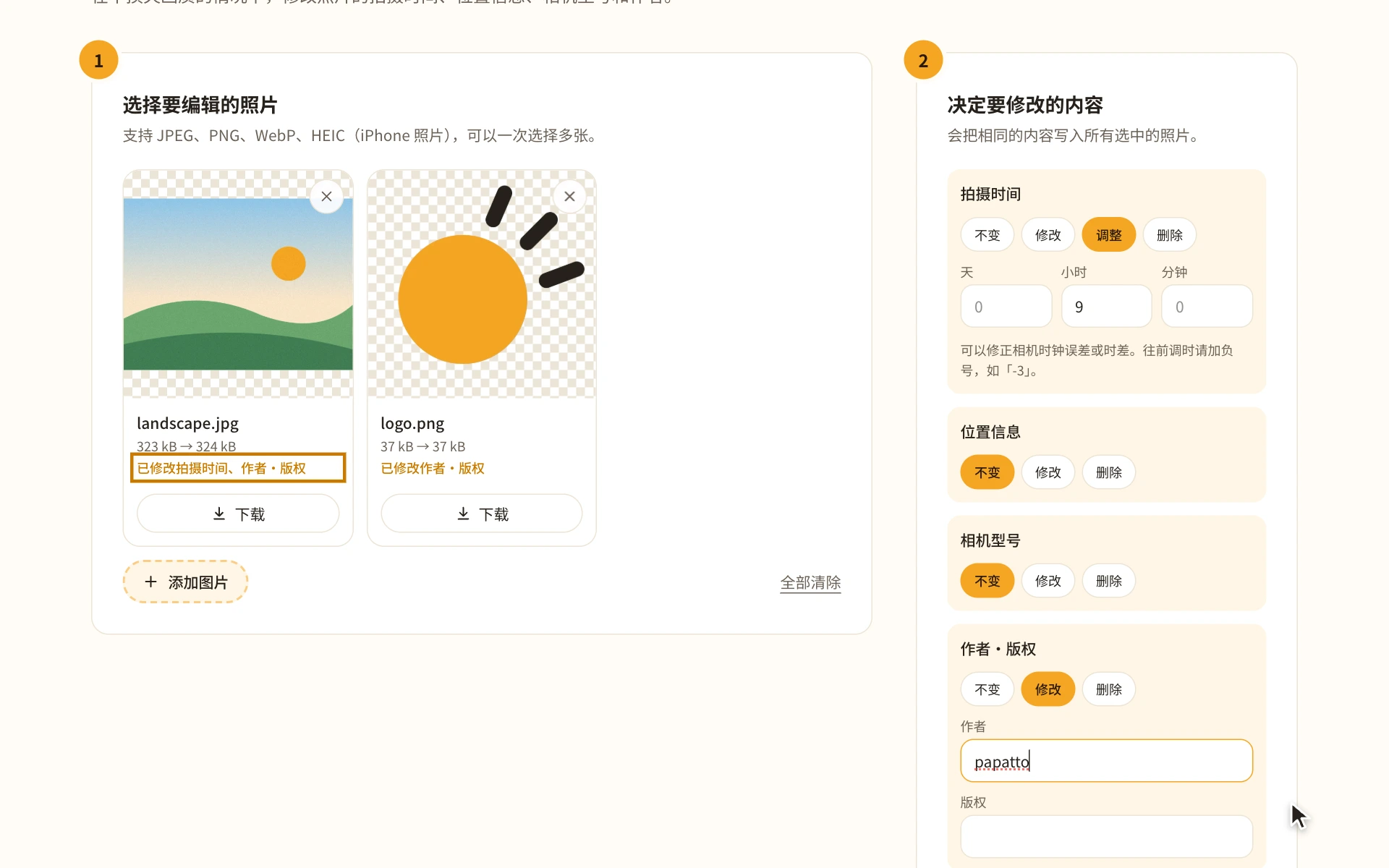The width and height of the screenshot is (1389, 868).
Task: Keep 相机型号 as 不变
Action: pos(987,581)
